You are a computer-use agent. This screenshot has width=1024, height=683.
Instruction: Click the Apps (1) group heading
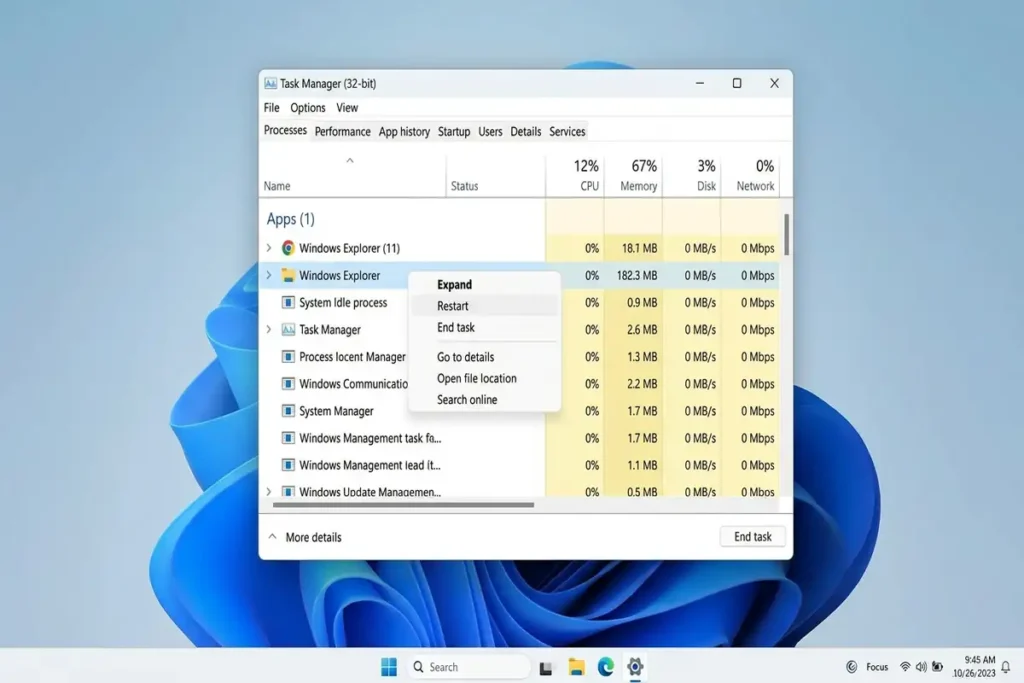pos(291,219)
